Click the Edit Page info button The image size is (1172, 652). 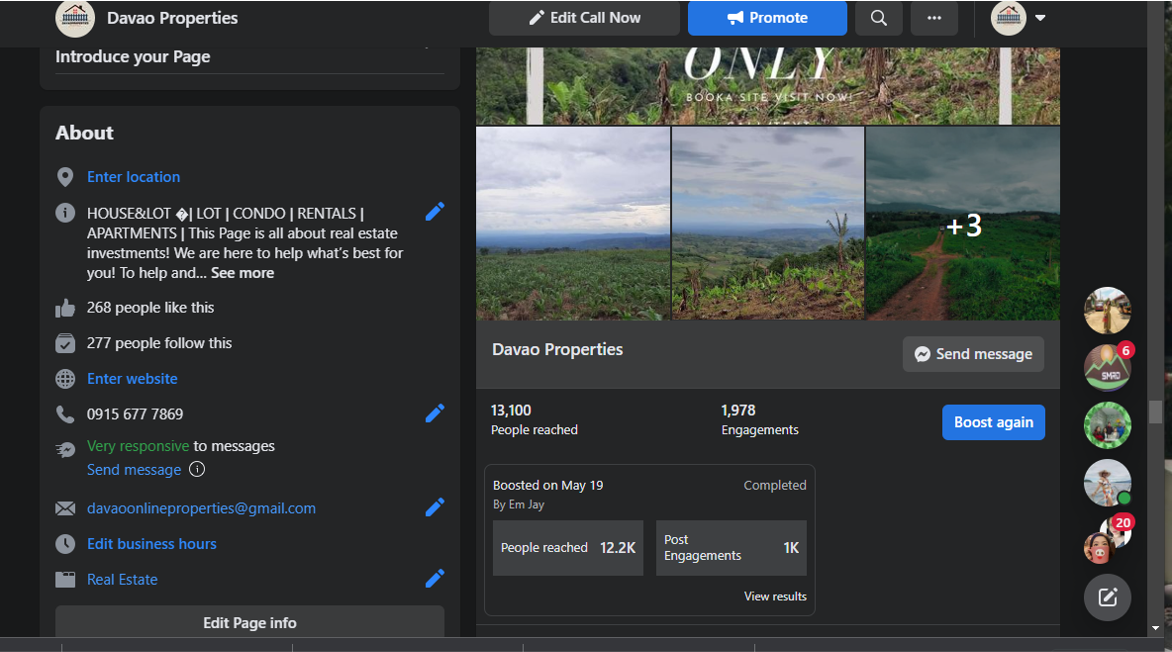[250, 622]
